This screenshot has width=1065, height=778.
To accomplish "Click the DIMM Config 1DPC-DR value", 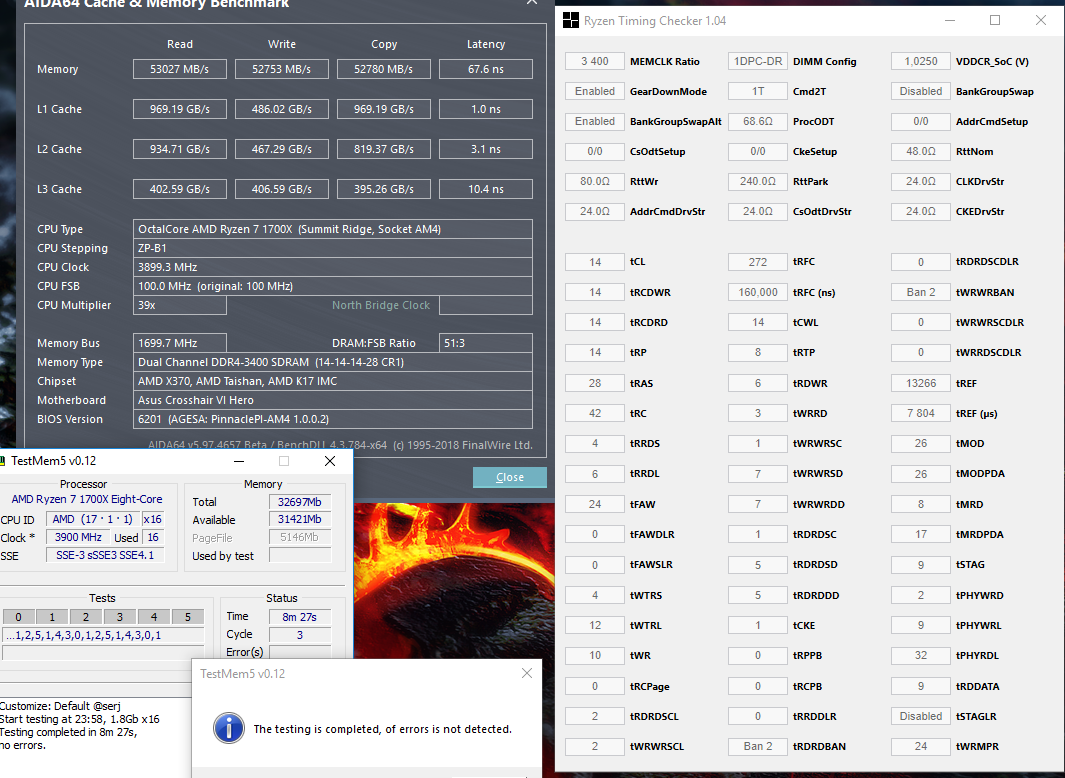I will (x=758, y=61).
